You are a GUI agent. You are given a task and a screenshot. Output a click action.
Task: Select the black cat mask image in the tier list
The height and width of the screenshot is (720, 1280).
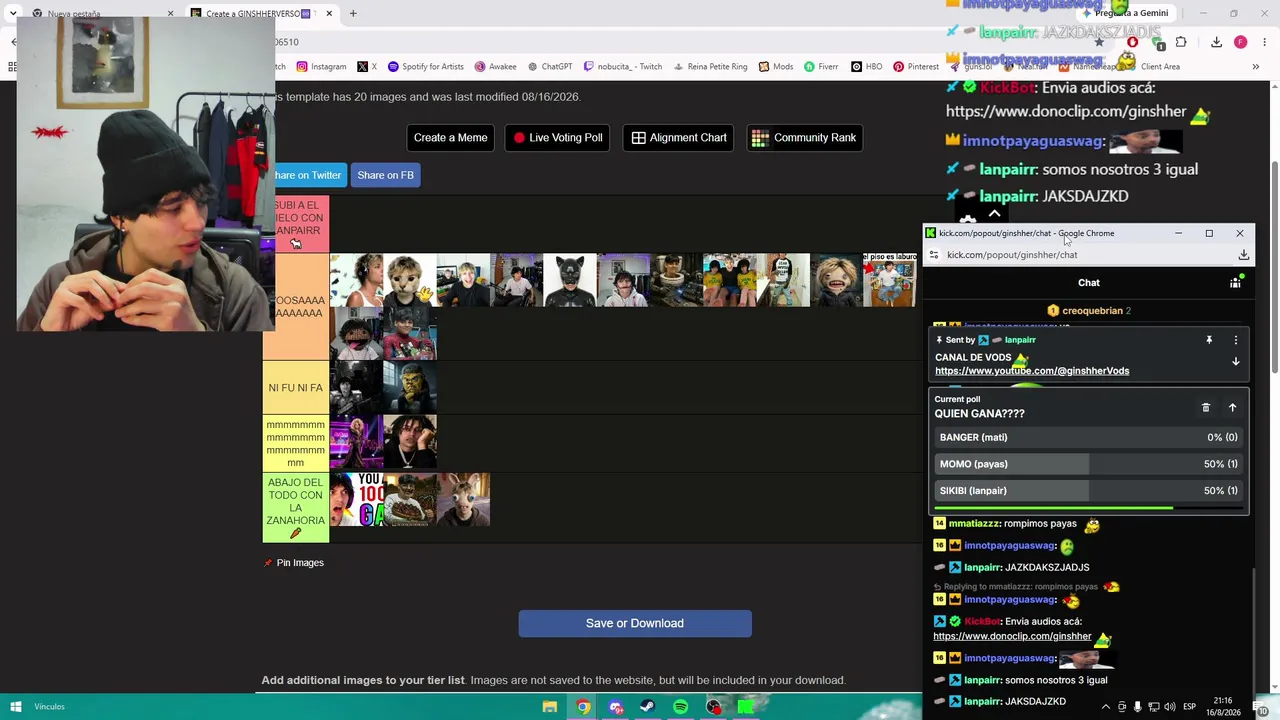coord(570,280)
